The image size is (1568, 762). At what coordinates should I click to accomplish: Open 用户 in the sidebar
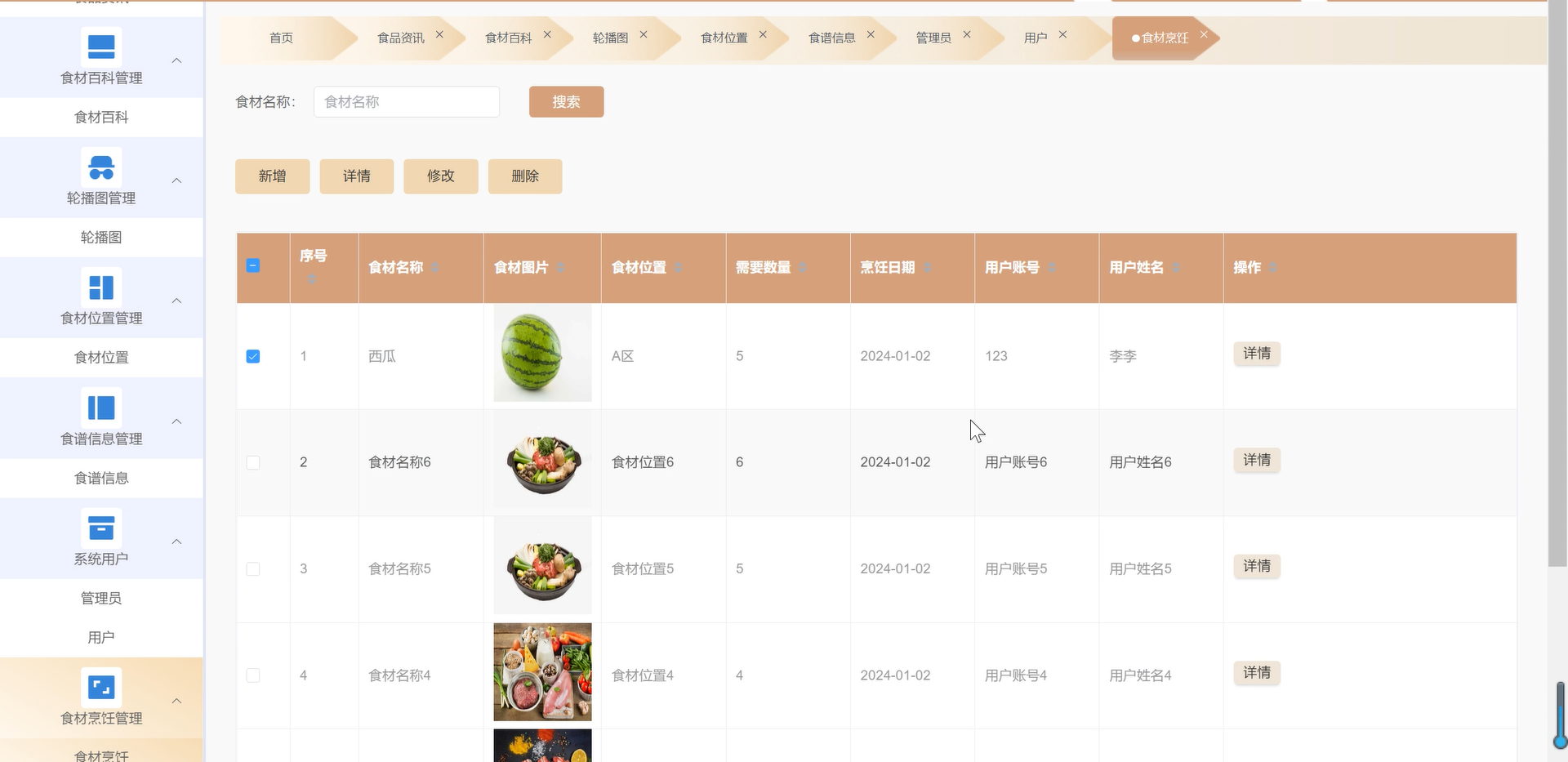pos(101,638)
